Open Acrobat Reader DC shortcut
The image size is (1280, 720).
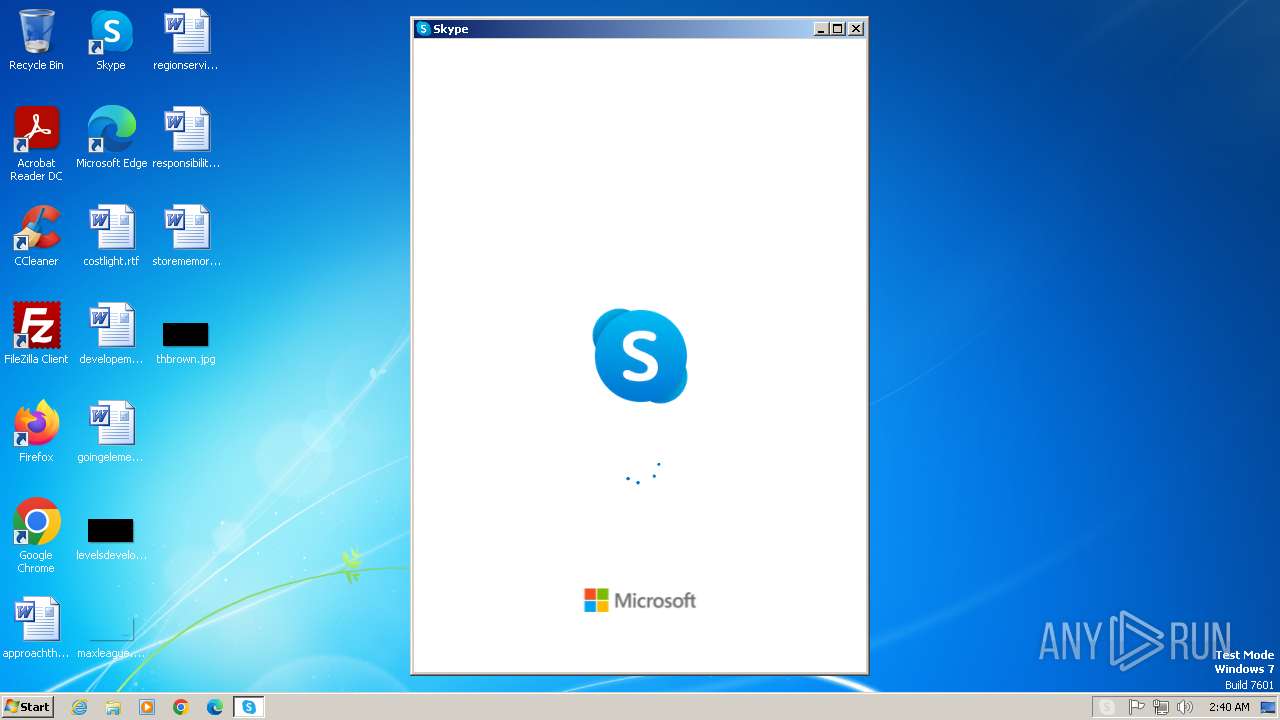37,143
